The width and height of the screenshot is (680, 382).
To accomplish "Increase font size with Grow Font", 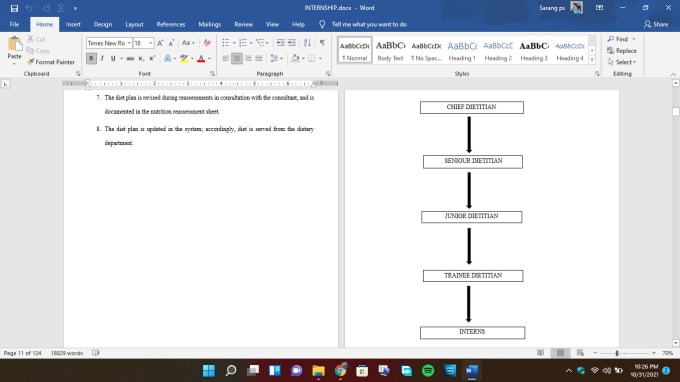I will pos(160,43).
